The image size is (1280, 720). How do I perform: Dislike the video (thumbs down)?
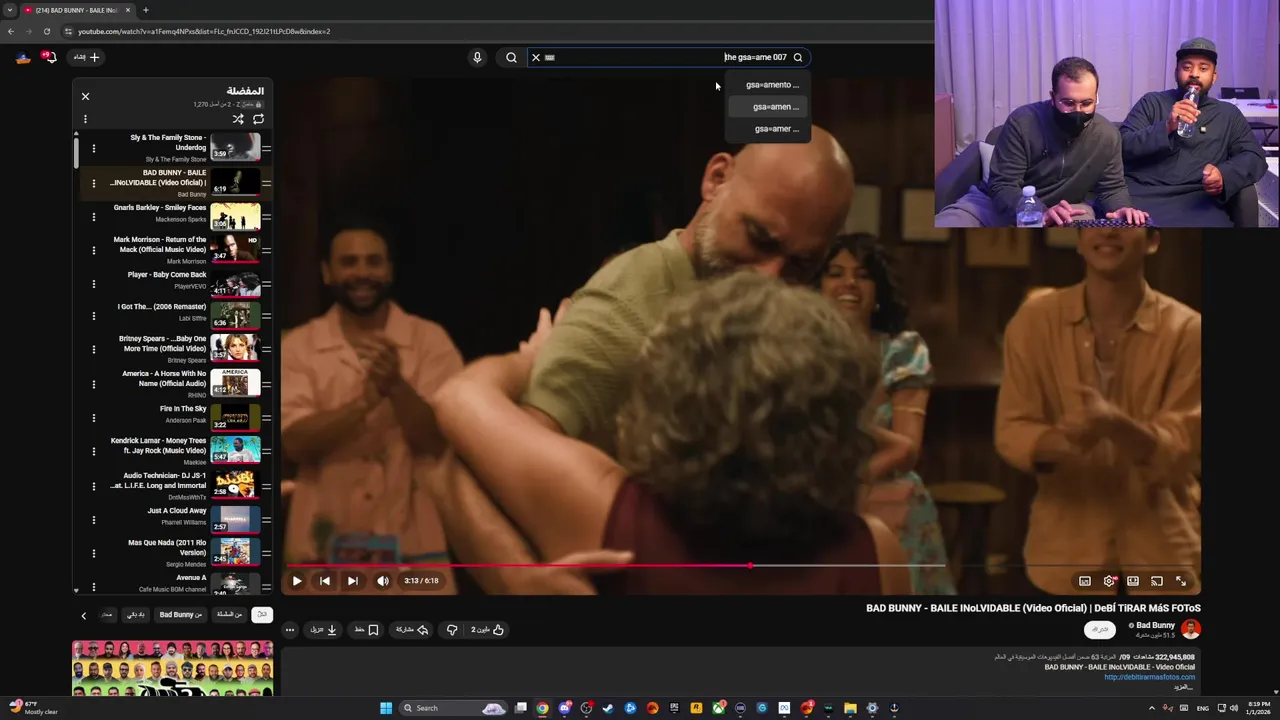[x=452, y=630]
